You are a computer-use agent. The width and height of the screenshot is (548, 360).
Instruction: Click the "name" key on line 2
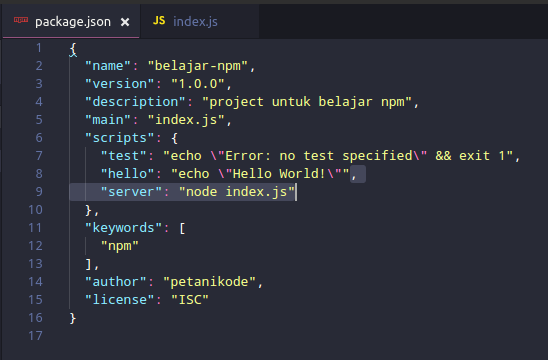[108, 66]
